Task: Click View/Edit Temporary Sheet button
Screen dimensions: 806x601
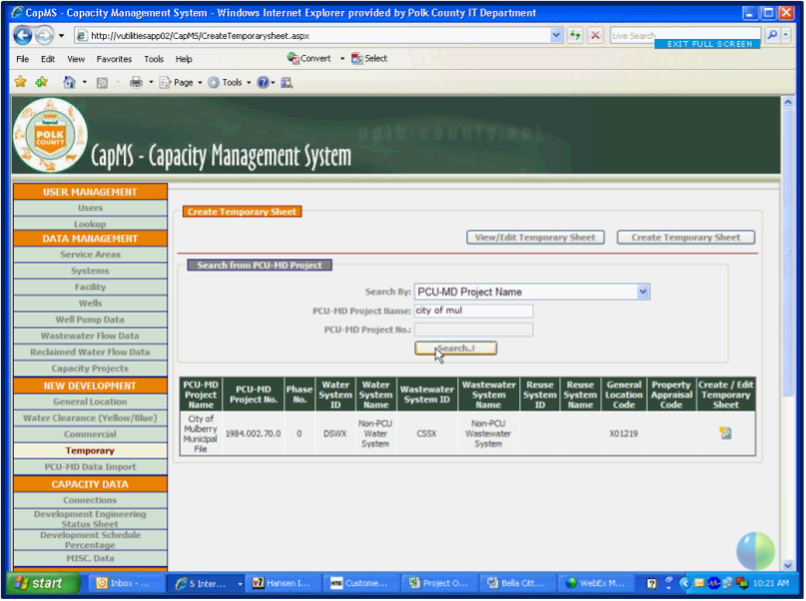Action: pos(535,238)
